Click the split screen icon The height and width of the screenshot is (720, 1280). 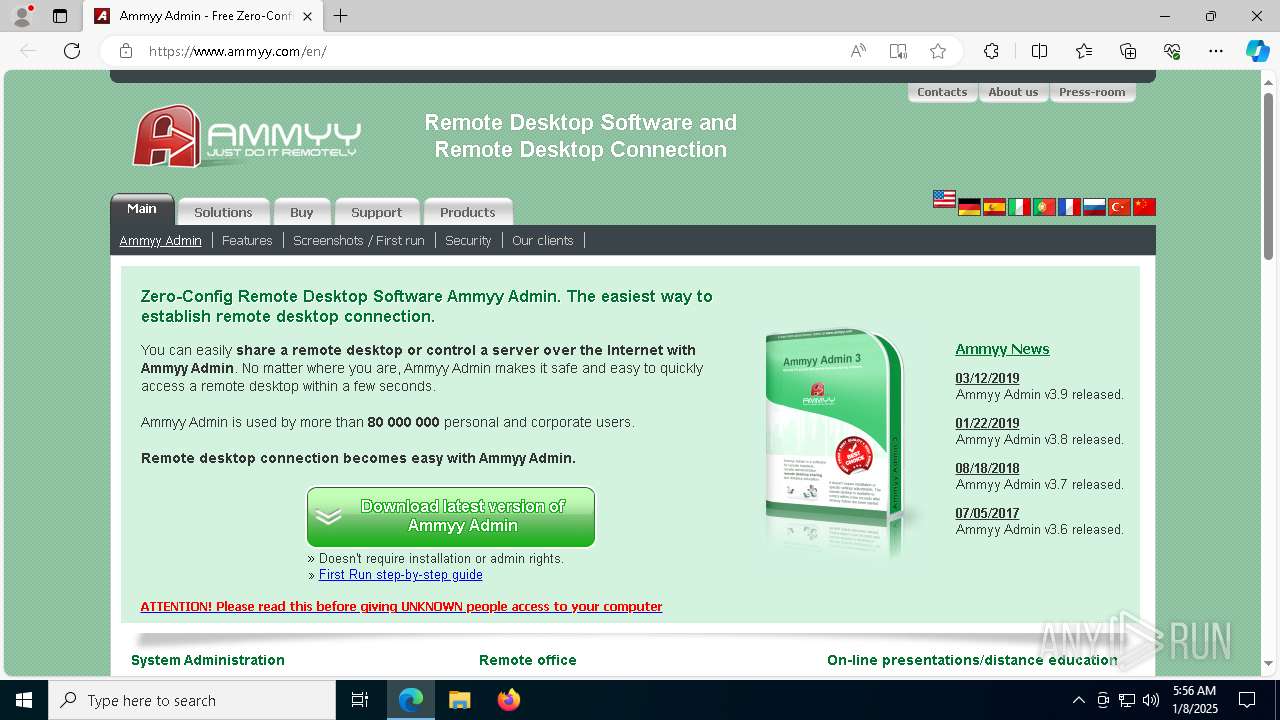pos(1039,51)
